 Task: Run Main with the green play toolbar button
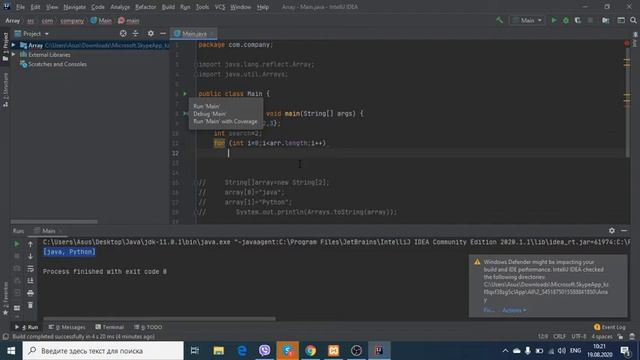[x=554, y=20]
